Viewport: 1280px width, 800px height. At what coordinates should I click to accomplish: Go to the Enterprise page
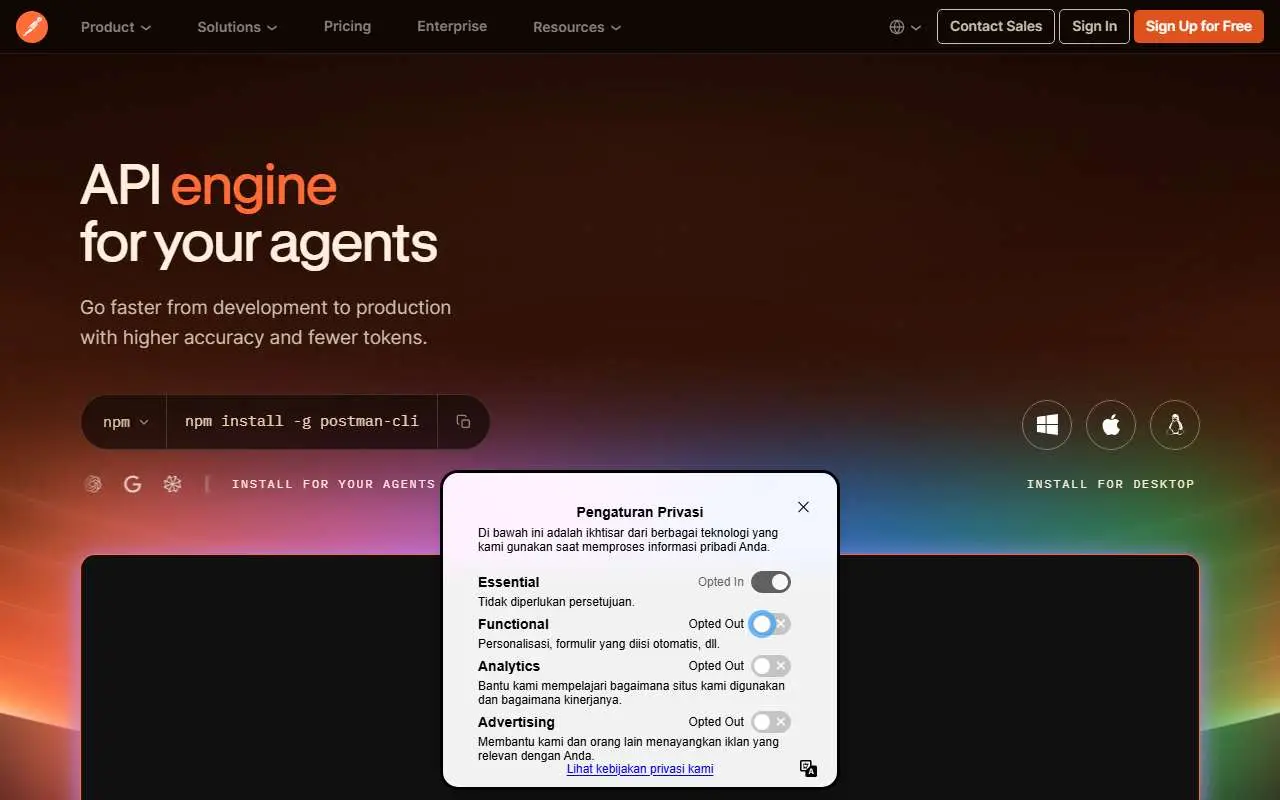click(452, 26)
